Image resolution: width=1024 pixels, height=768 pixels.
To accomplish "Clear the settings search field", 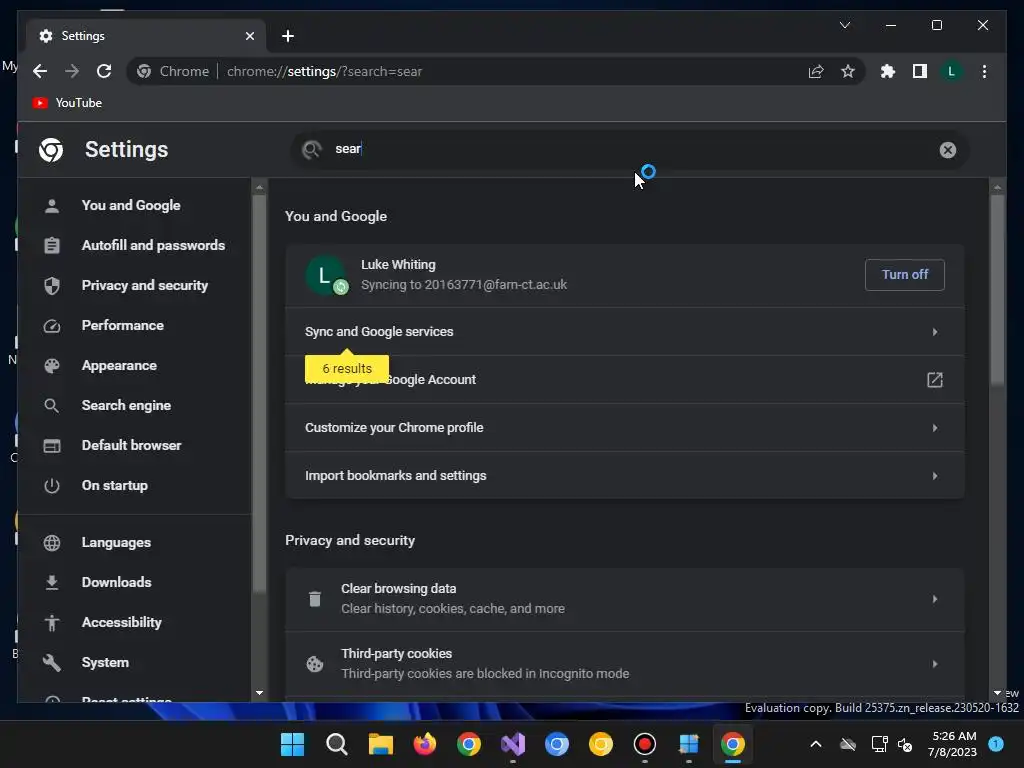I will pos(948,150).
